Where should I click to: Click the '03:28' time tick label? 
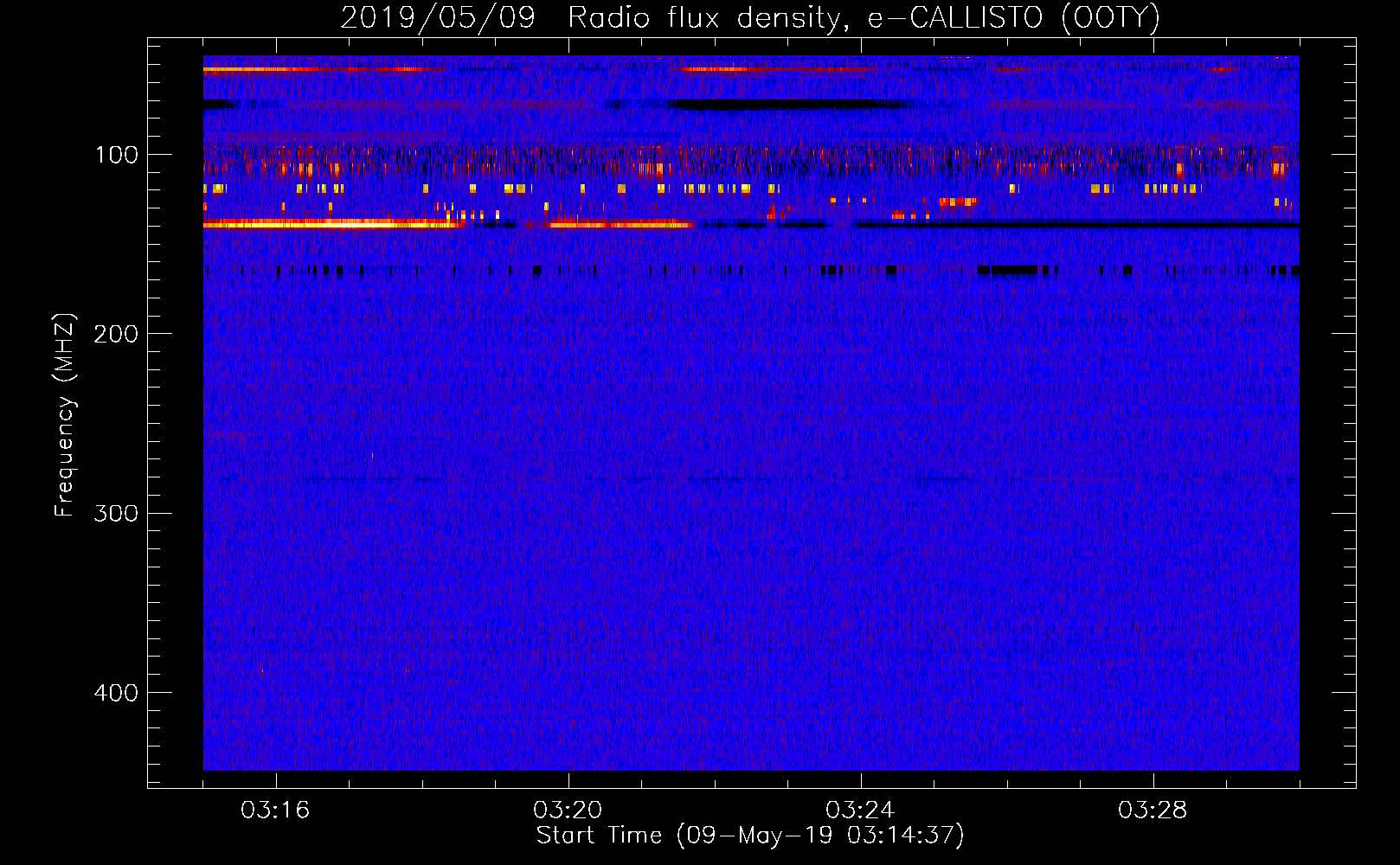pos(1153,811)
